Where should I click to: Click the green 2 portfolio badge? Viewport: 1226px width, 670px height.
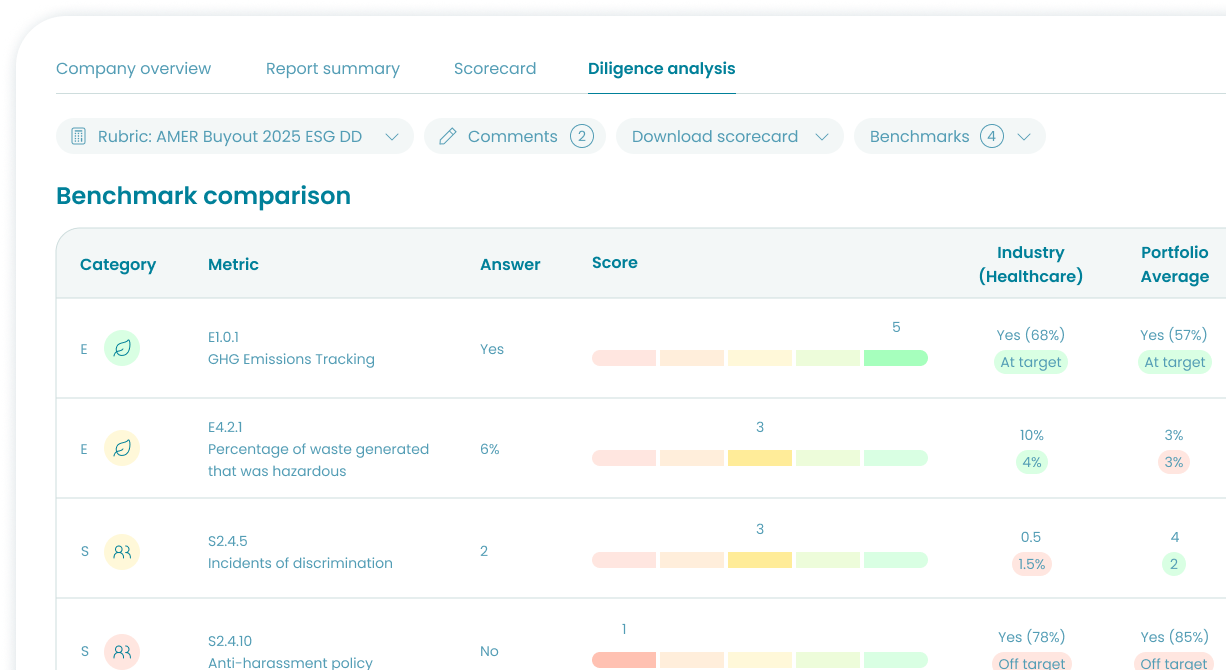(1174, 564)
